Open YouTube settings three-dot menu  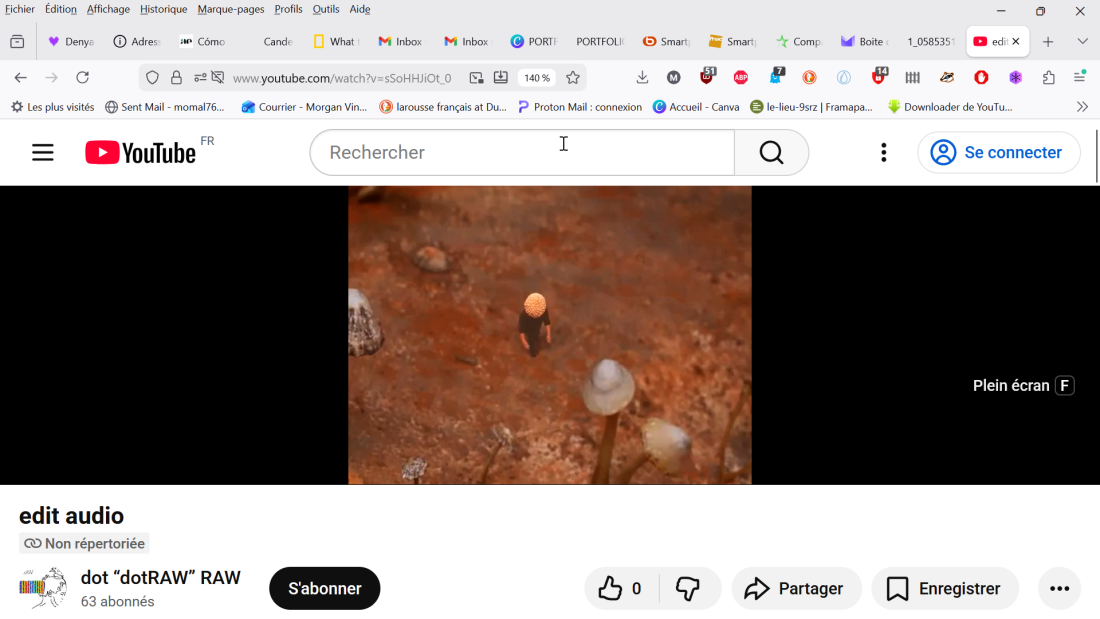point(883,152)
